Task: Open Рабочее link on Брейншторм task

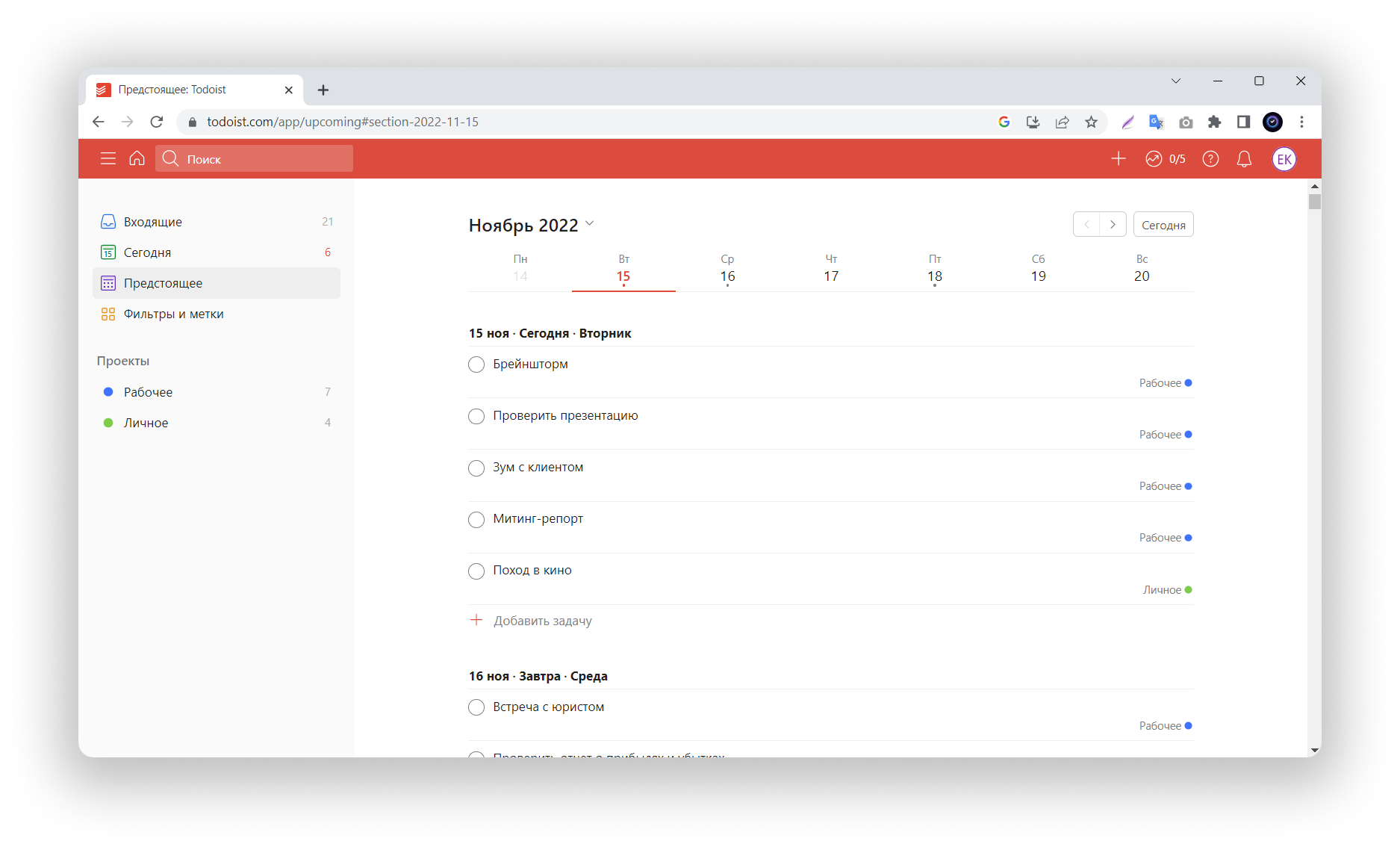Action: (x=1166, y=383)
